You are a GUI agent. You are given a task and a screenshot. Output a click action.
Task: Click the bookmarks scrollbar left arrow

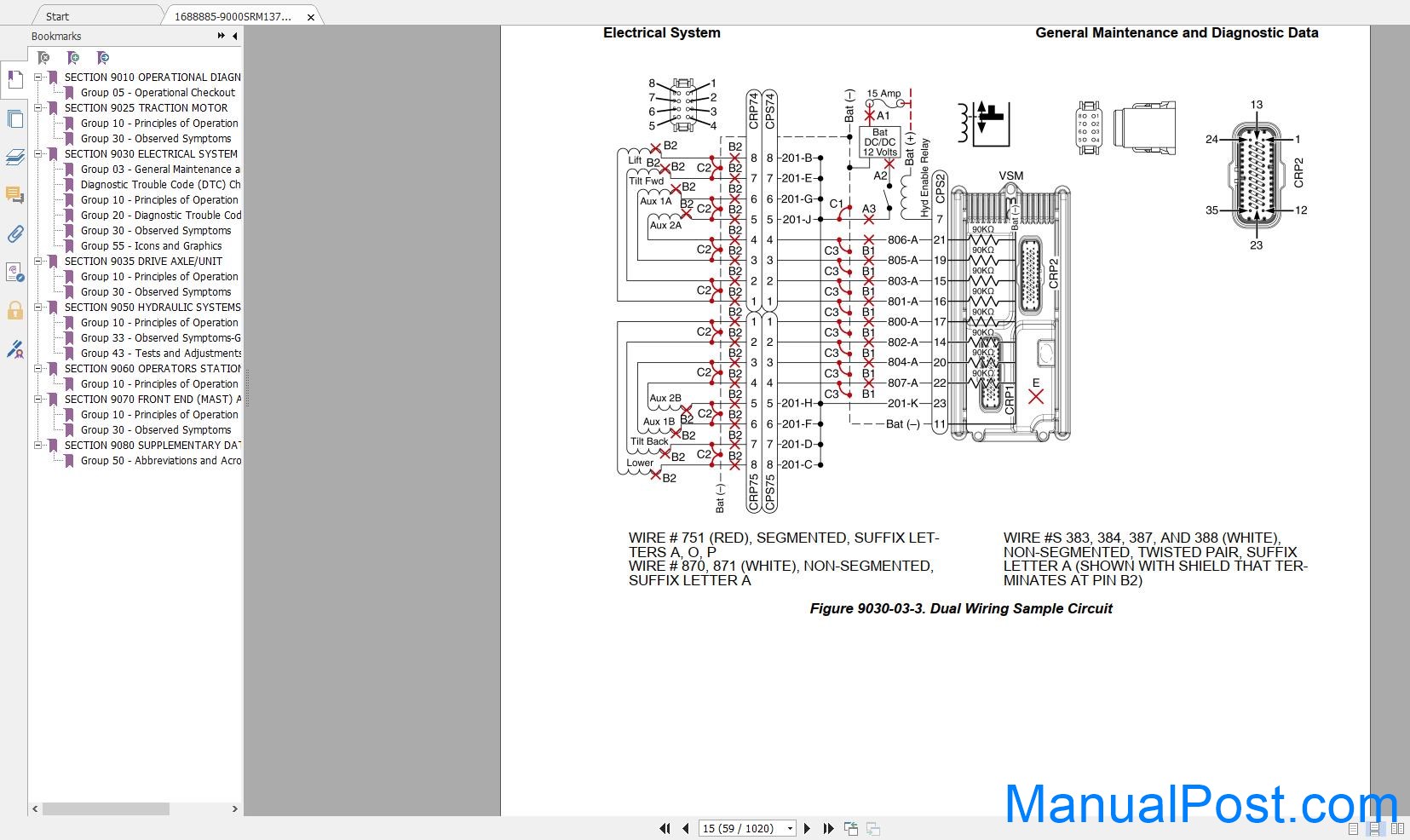coord(35,808)
